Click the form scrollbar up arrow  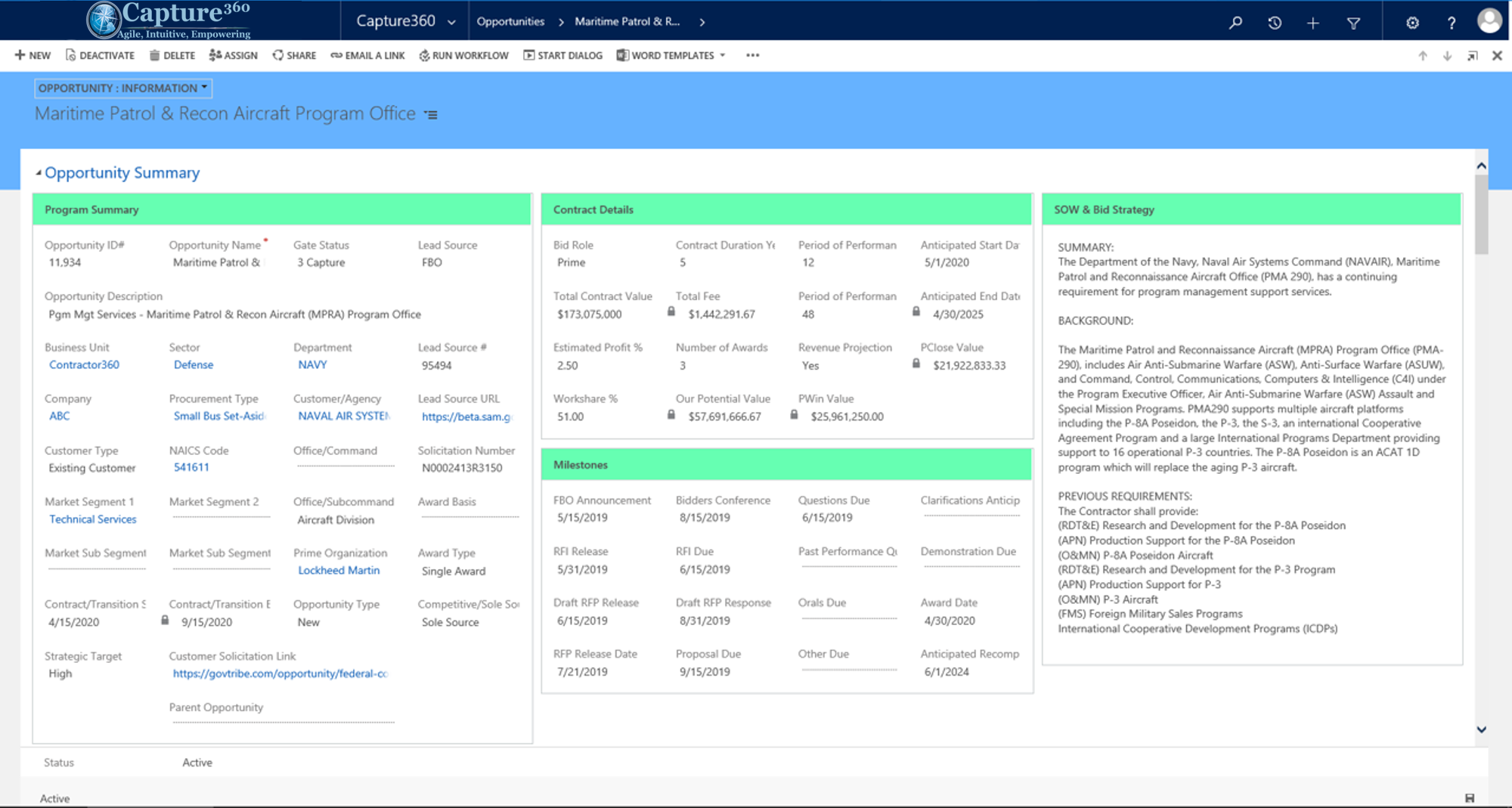(x=1482, y=166)
